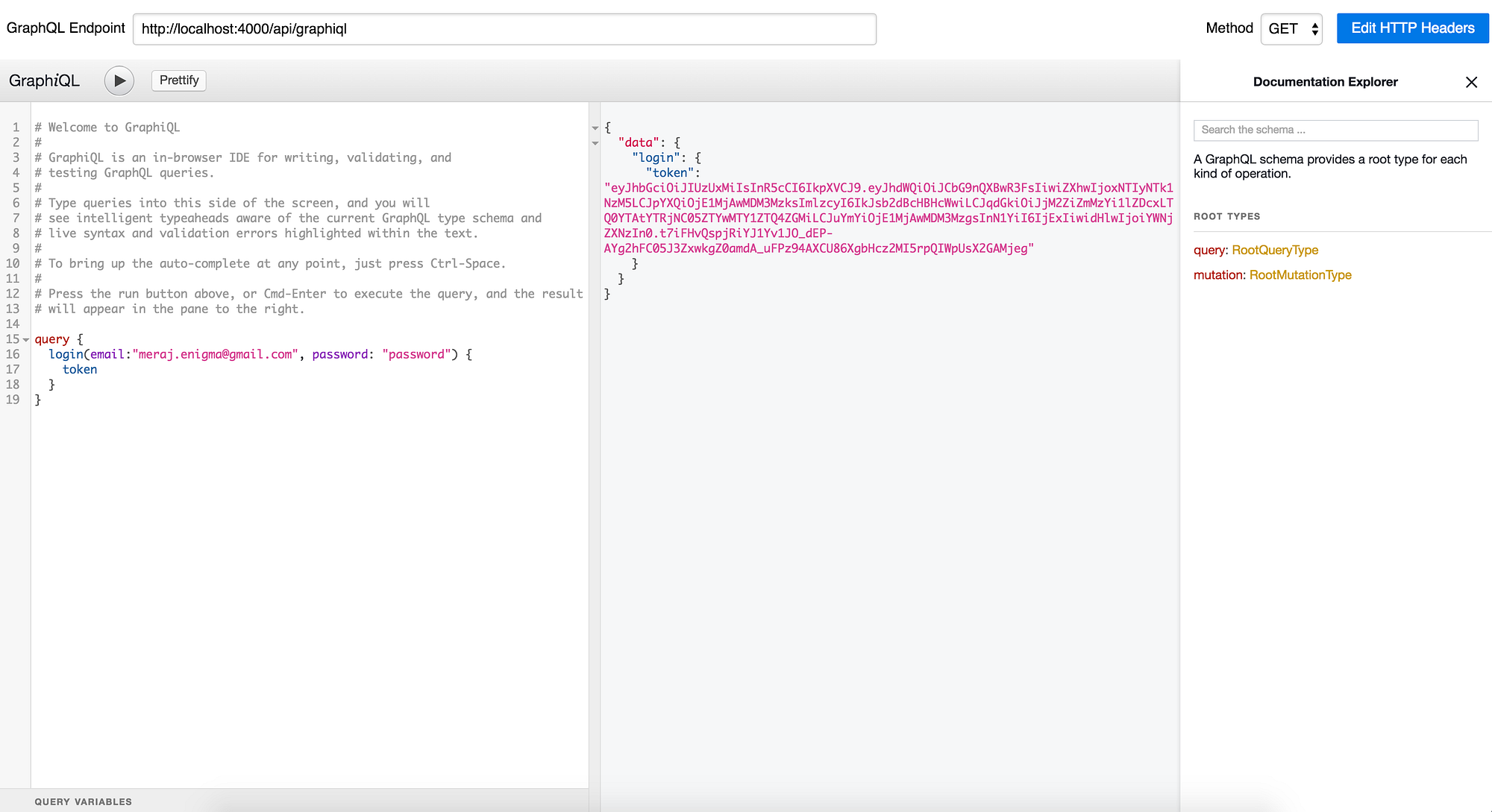The image size is (1492, 812).
Task: Close the Documentation Explorer panel
Action: pyautogui.click(x=1471, y=82)
